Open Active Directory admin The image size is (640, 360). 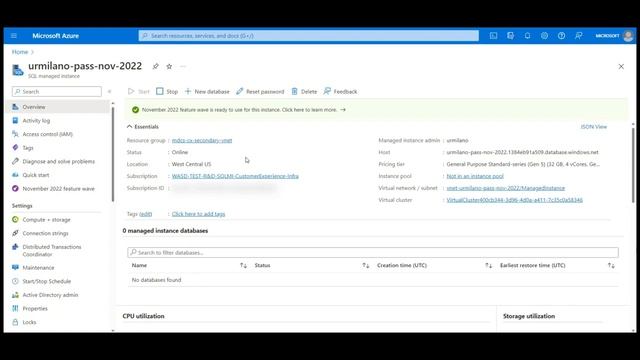pos(50,295)
